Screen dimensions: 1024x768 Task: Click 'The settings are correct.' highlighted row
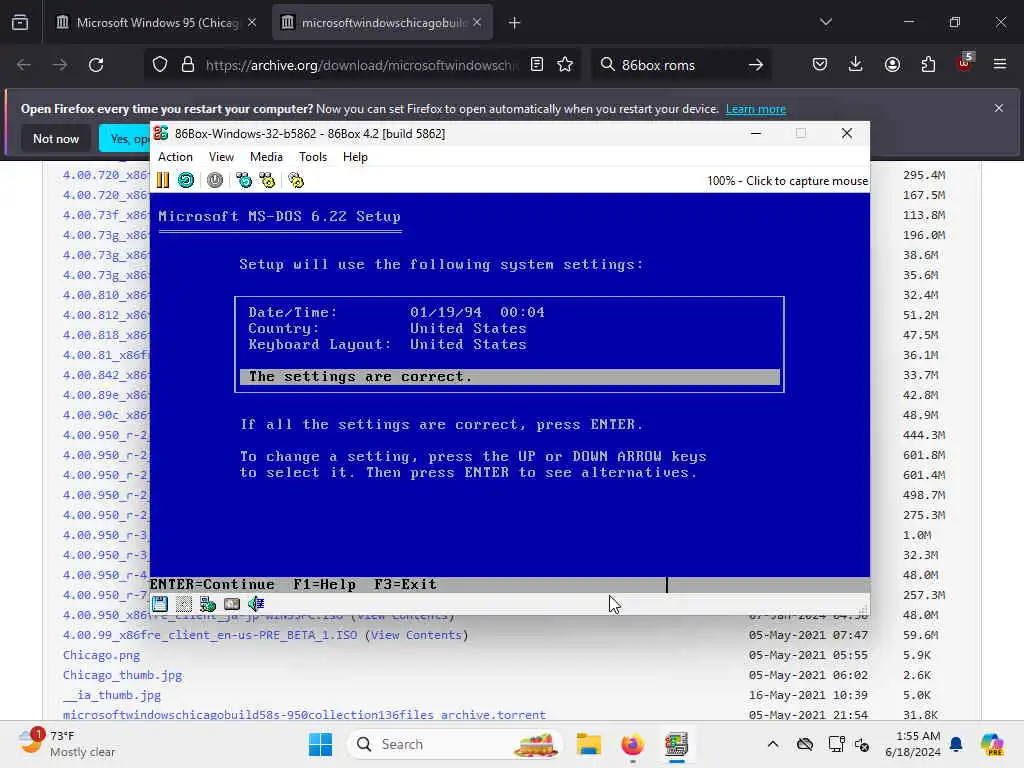pos(509,377)
